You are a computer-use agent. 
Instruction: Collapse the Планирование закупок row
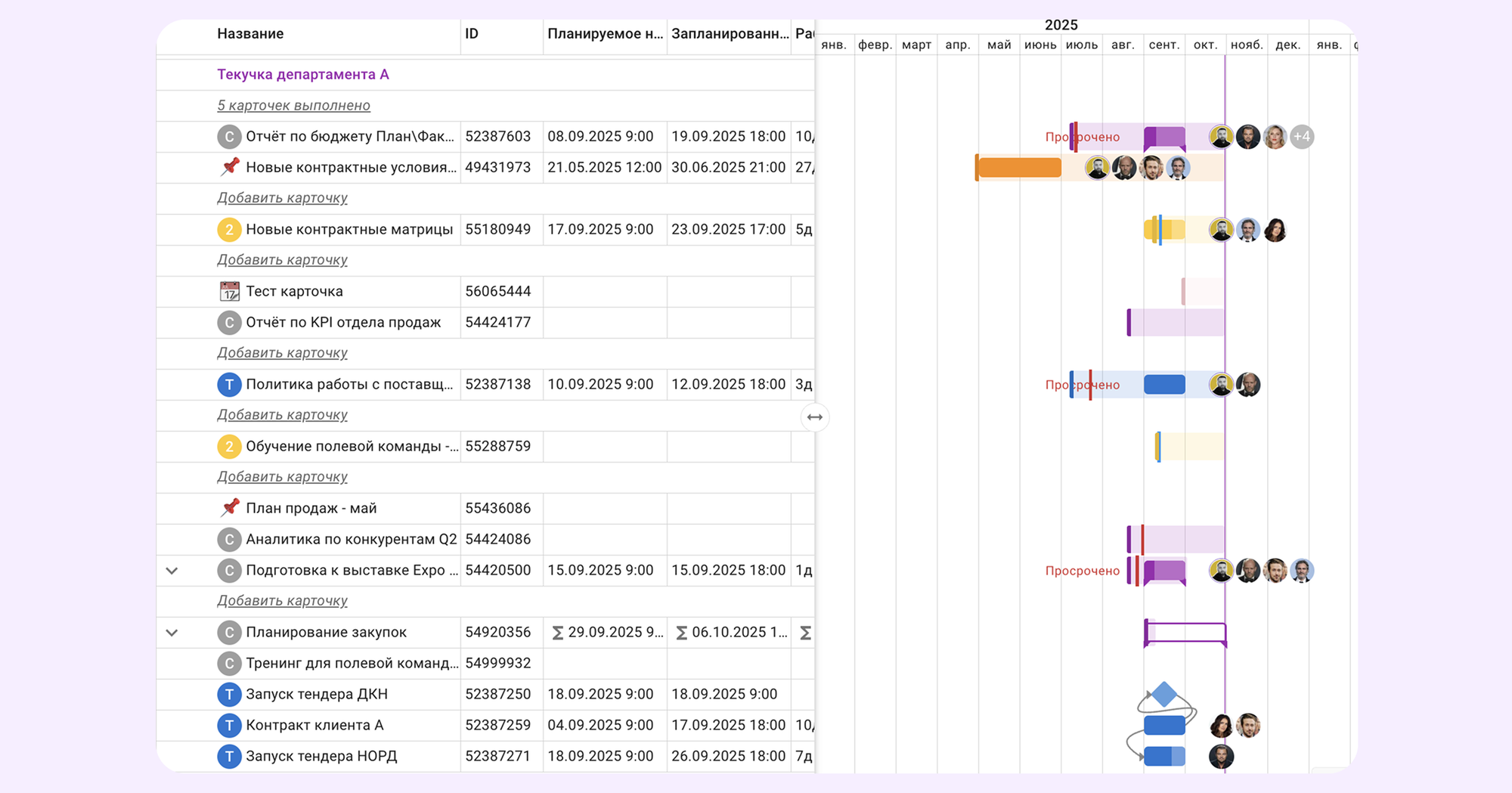click(172, 633)
